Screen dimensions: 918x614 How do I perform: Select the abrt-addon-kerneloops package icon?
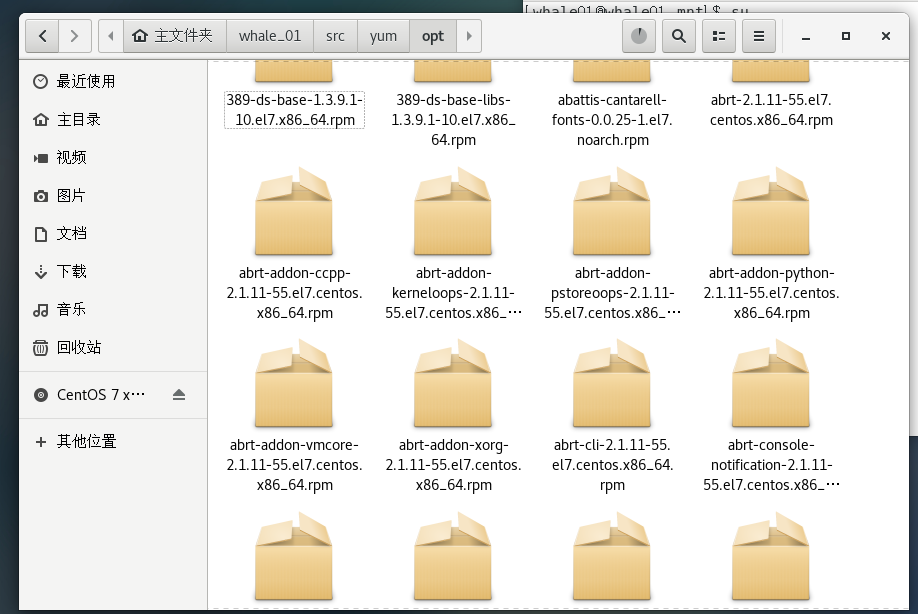point(453,211)
